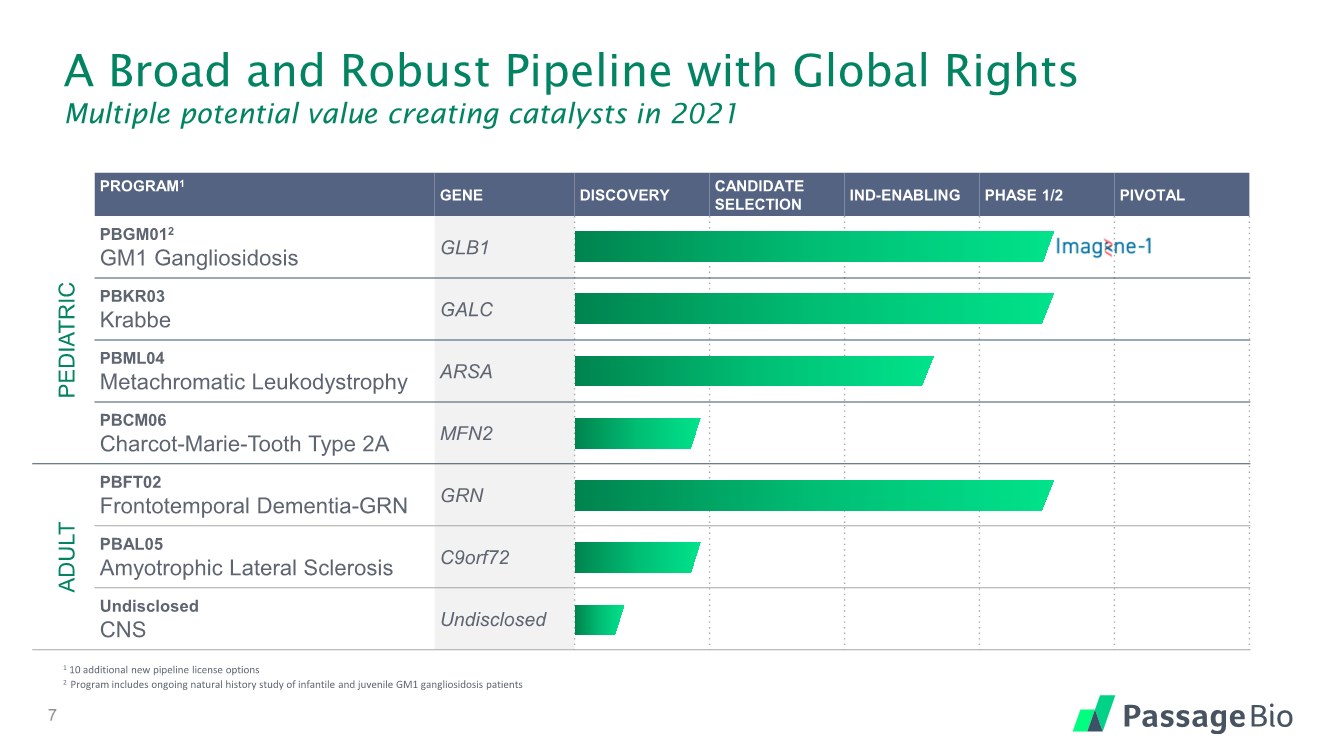This screenshot has height=750, width=1333.
Task: Click the vertical PEDIATRIC group label
Action: pos(66,340)
